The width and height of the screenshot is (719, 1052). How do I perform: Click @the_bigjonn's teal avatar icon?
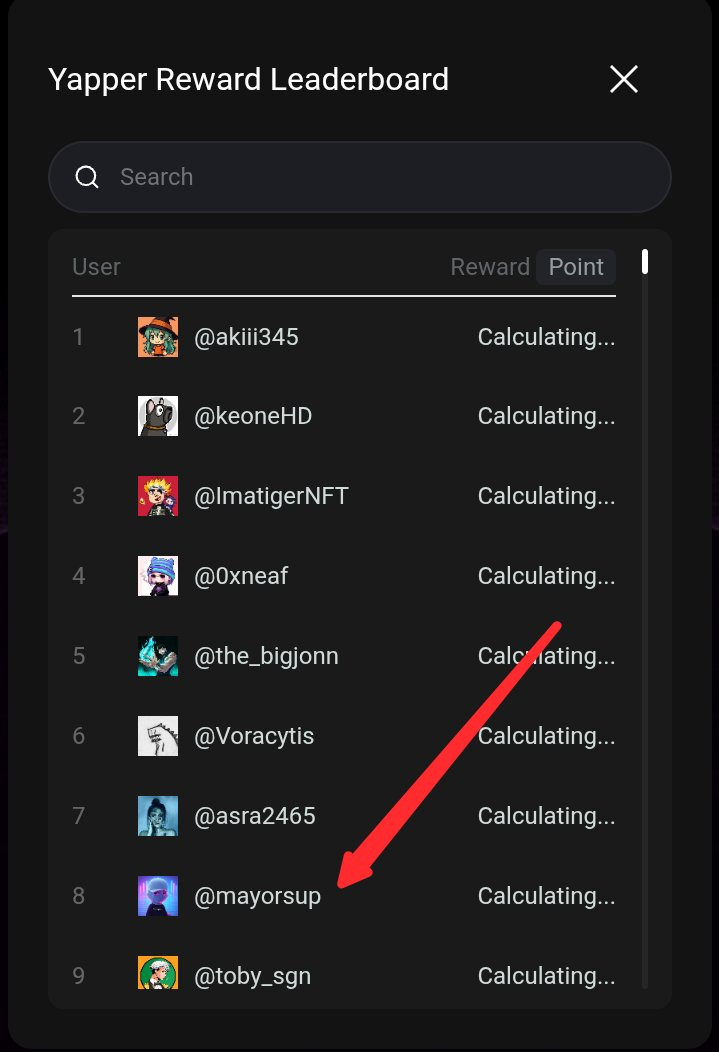click(158, 655)
